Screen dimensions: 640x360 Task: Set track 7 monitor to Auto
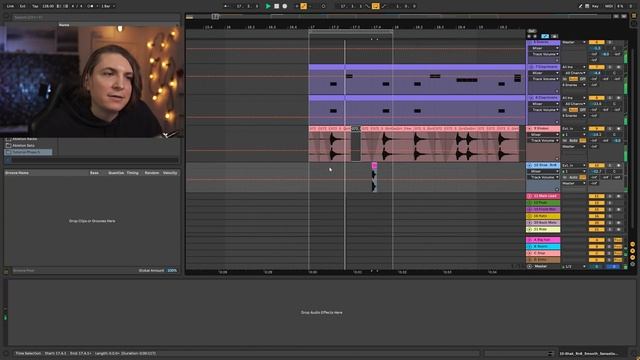click(573, 79)
